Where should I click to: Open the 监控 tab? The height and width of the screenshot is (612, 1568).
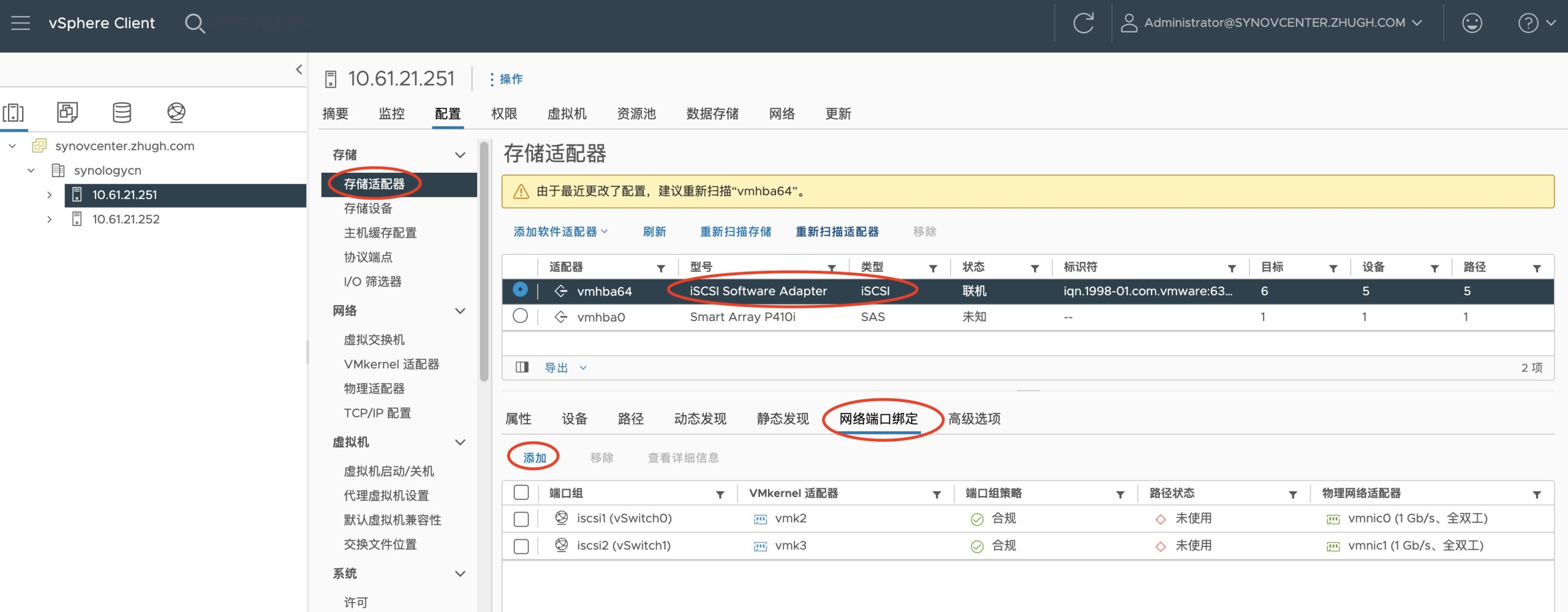(x=391, y=114)
